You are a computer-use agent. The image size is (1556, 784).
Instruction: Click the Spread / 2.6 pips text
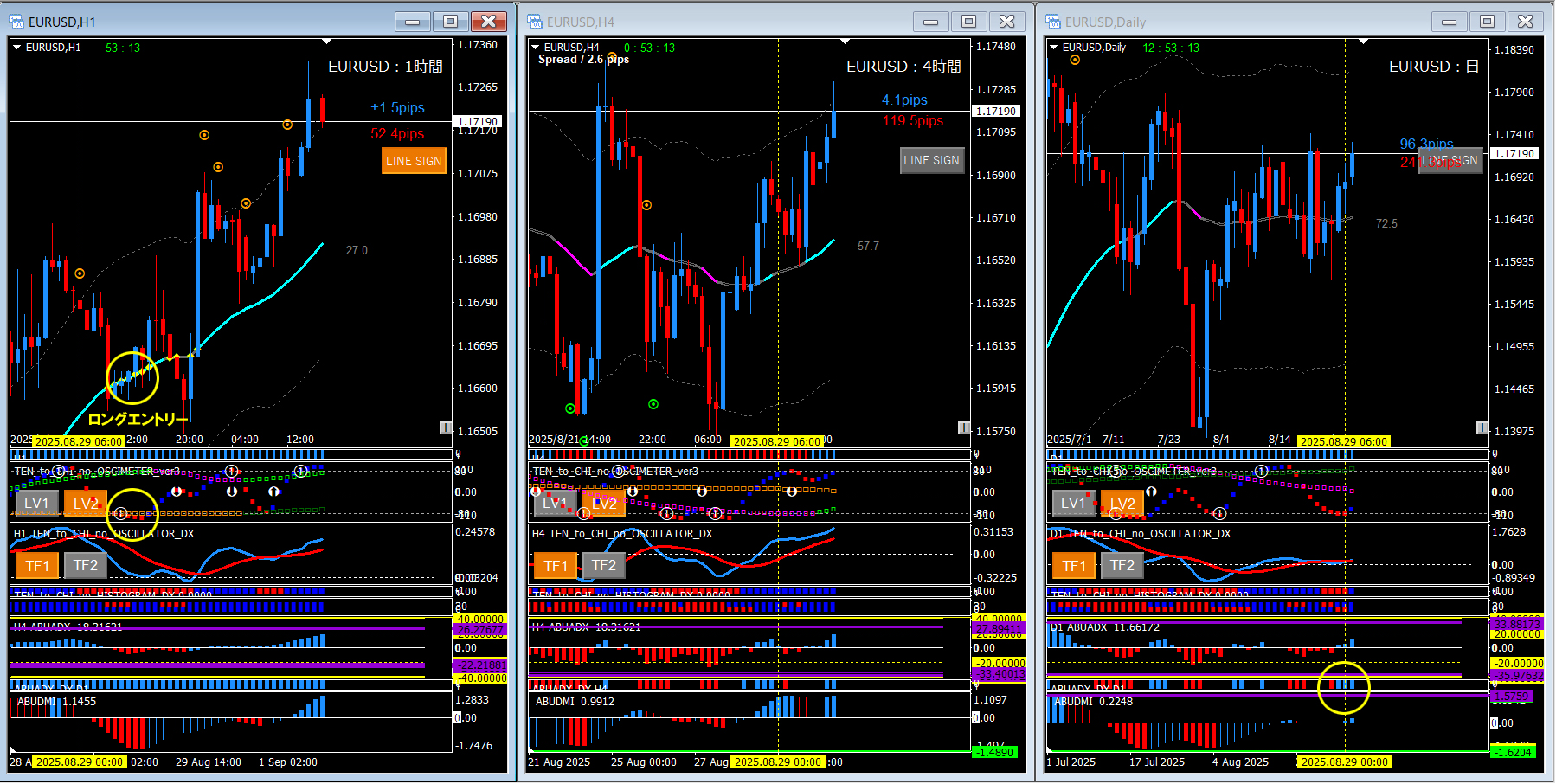(x=583, y=60)
